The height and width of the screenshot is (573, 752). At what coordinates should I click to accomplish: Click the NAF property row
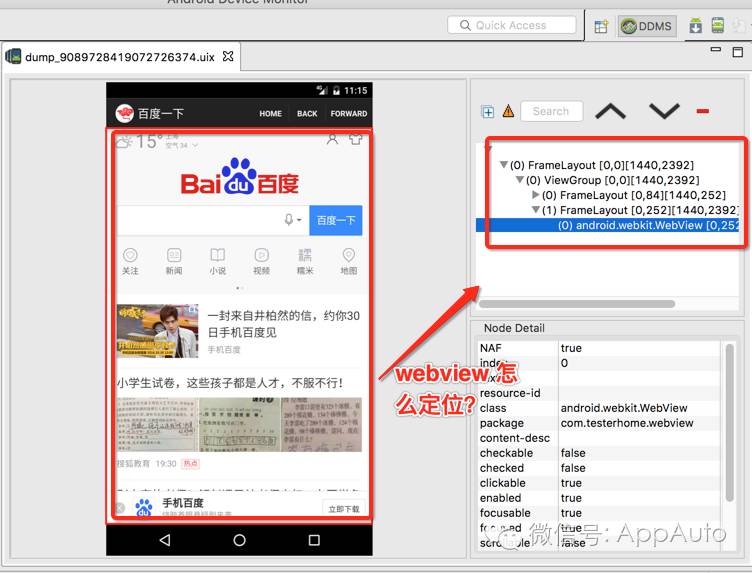(599, 348)
